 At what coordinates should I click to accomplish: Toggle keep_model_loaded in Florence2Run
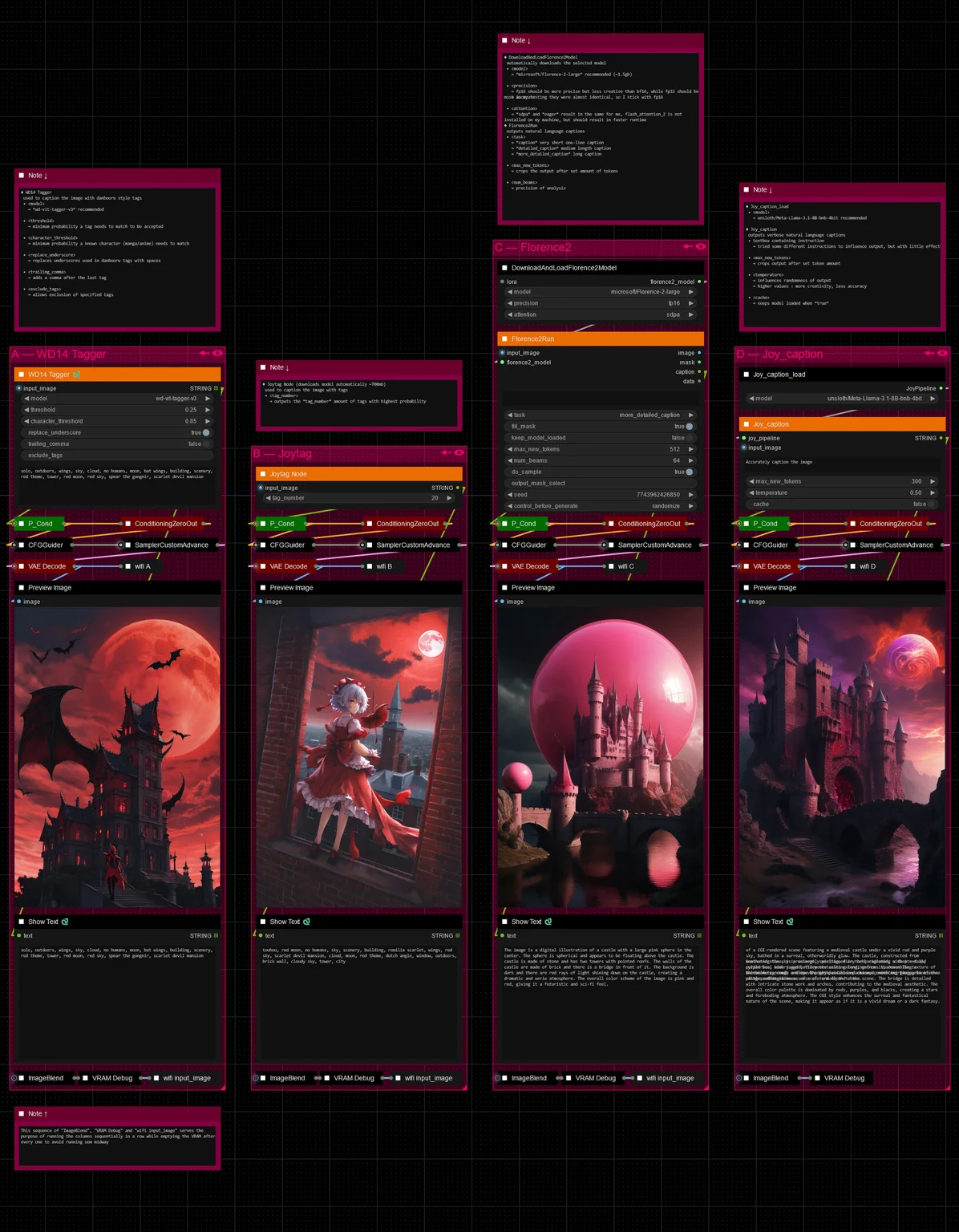(x=600, y=438)
